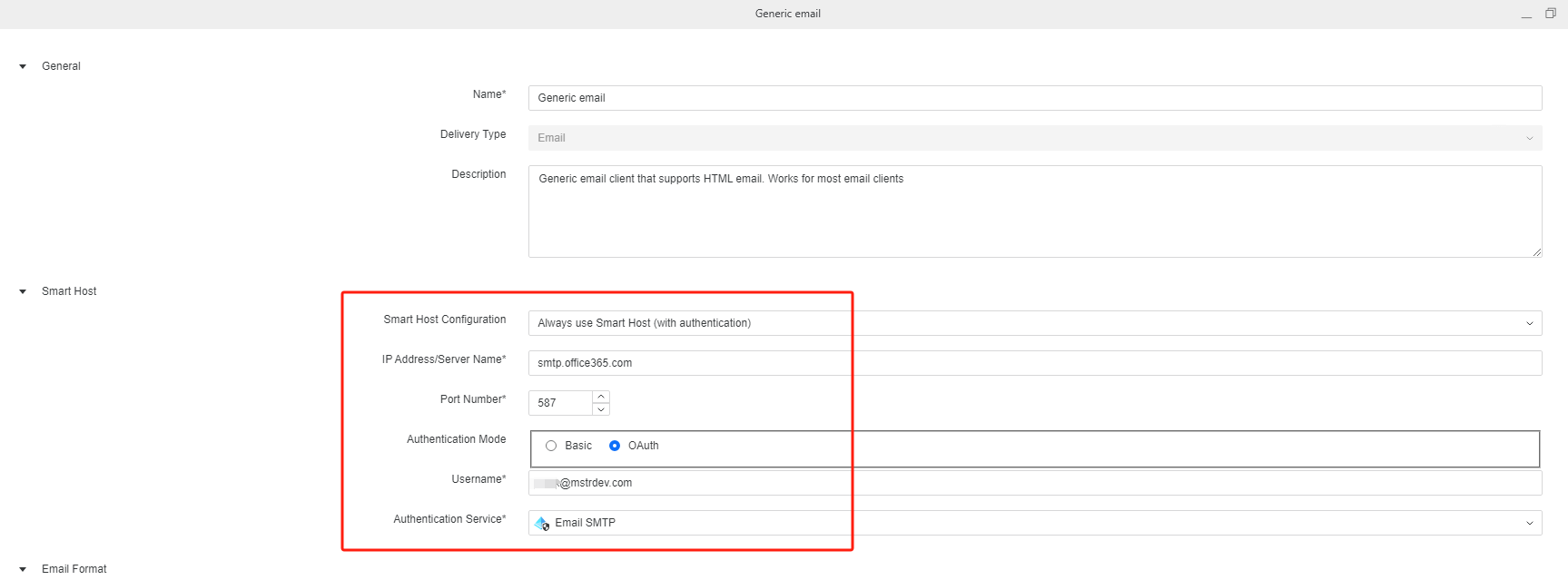The image size is (1568, 580).
Task: Select OAuth authentication mode
Action: coord(615,446)
